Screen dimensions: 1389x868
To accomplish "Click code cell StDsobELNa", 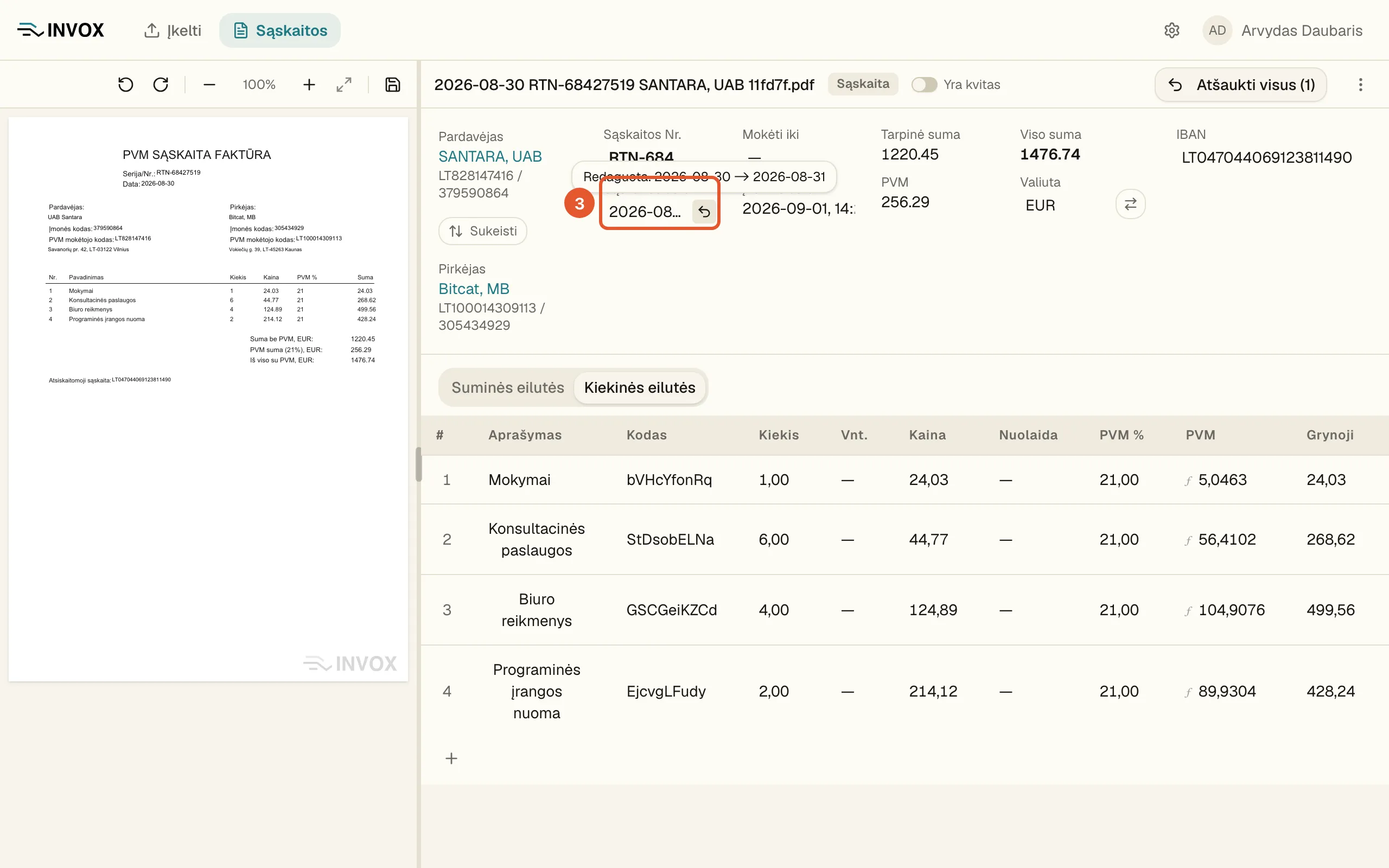I will (671, 540).
